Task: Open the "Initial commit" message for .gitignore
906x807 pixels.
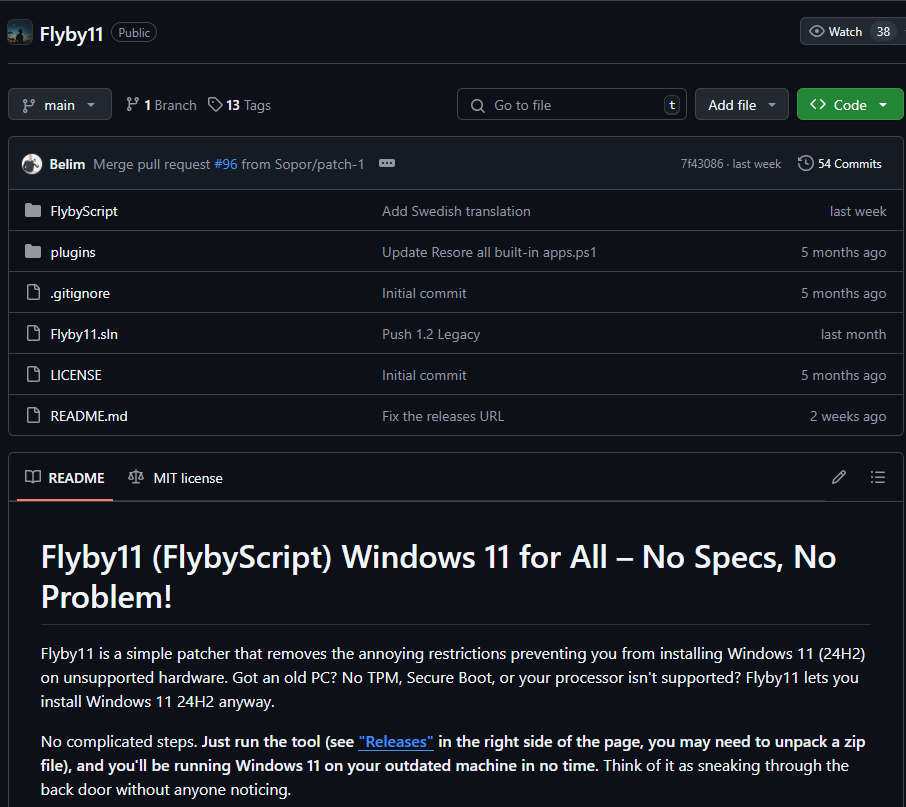Action: coord(424,293)
